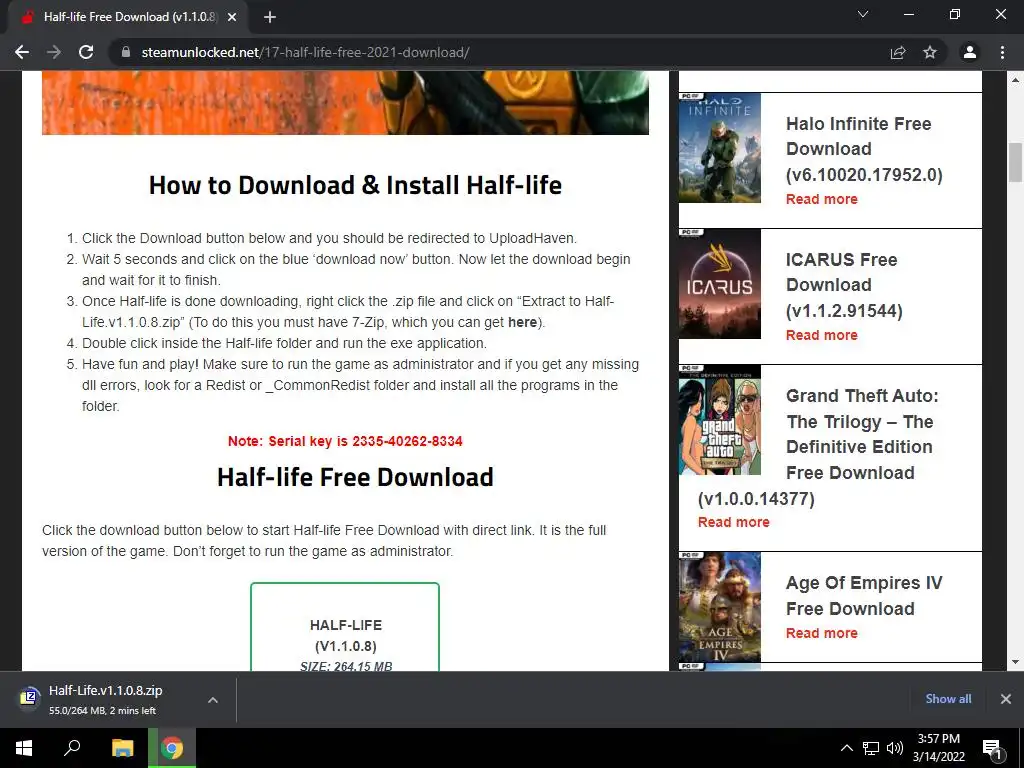
Task: Share this page using the share icon
Action: point(898,52)
